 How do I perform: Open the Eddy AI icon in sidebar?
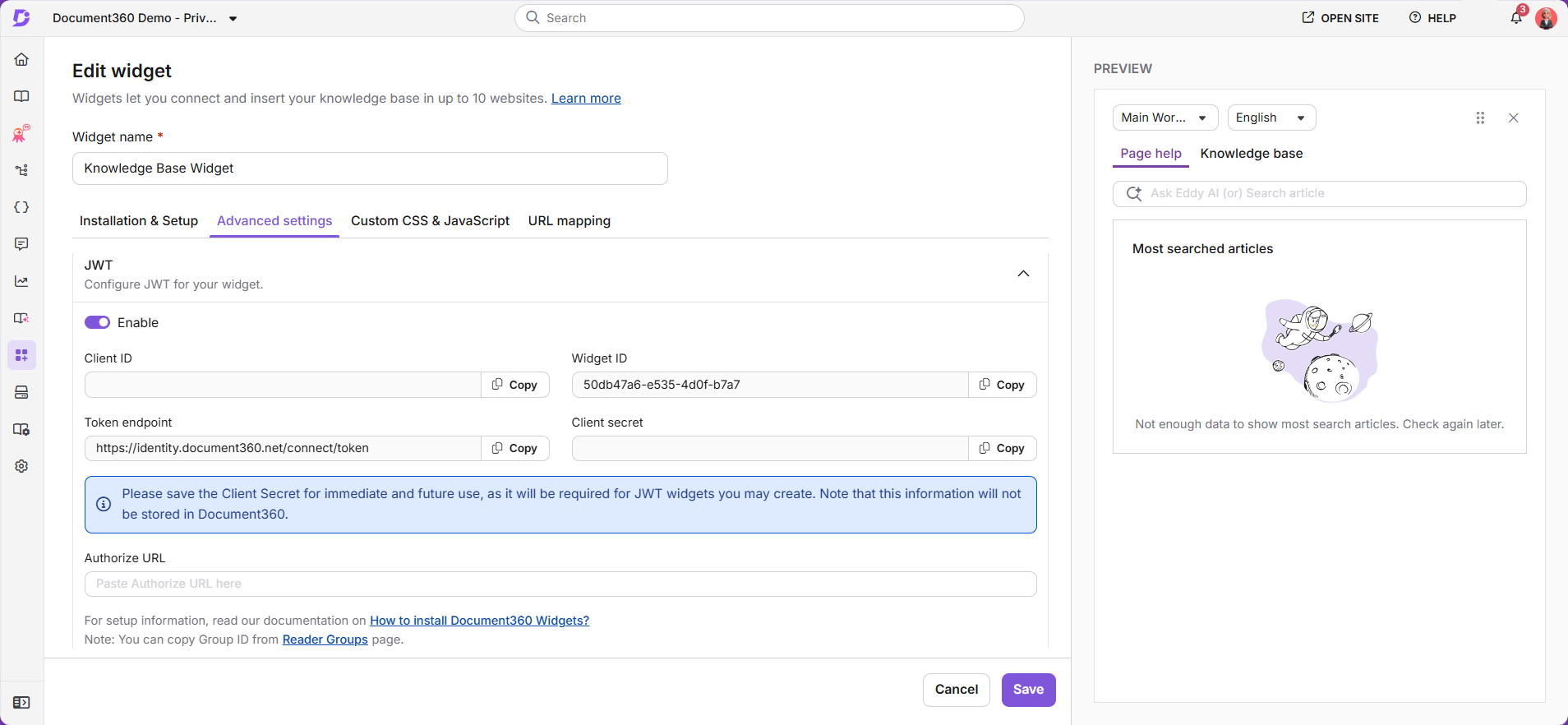pyautogui.click(x=21, y=133)
